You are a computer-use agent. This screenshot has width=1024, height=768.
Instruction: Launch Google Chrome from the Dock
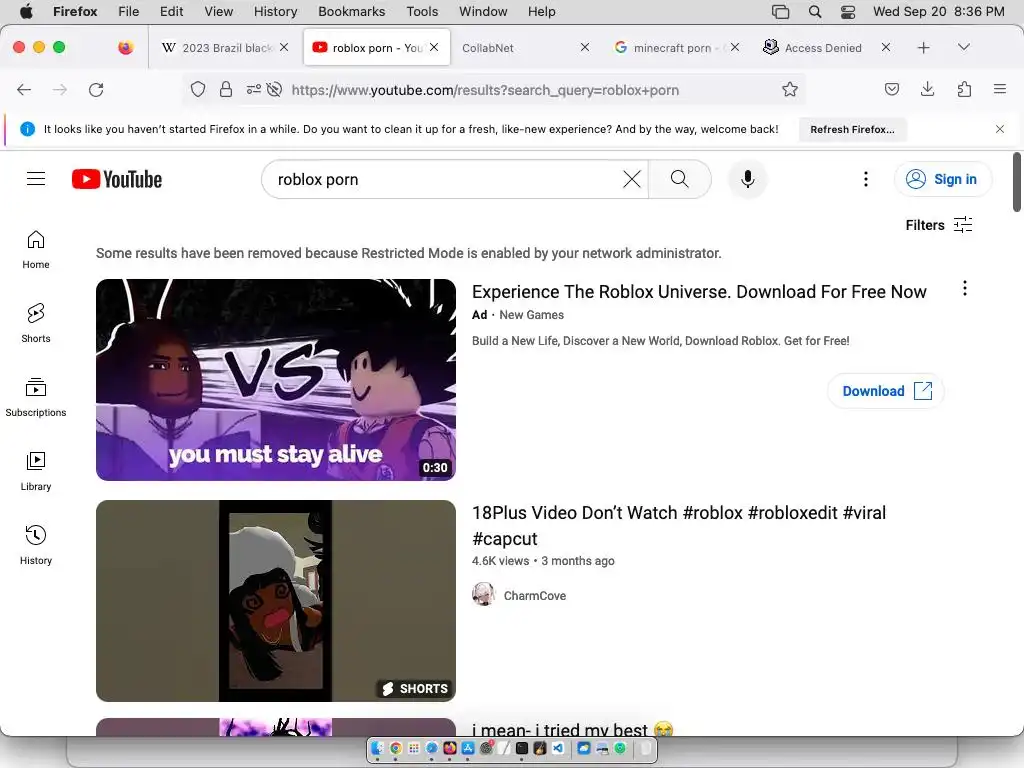click(396, 748)
